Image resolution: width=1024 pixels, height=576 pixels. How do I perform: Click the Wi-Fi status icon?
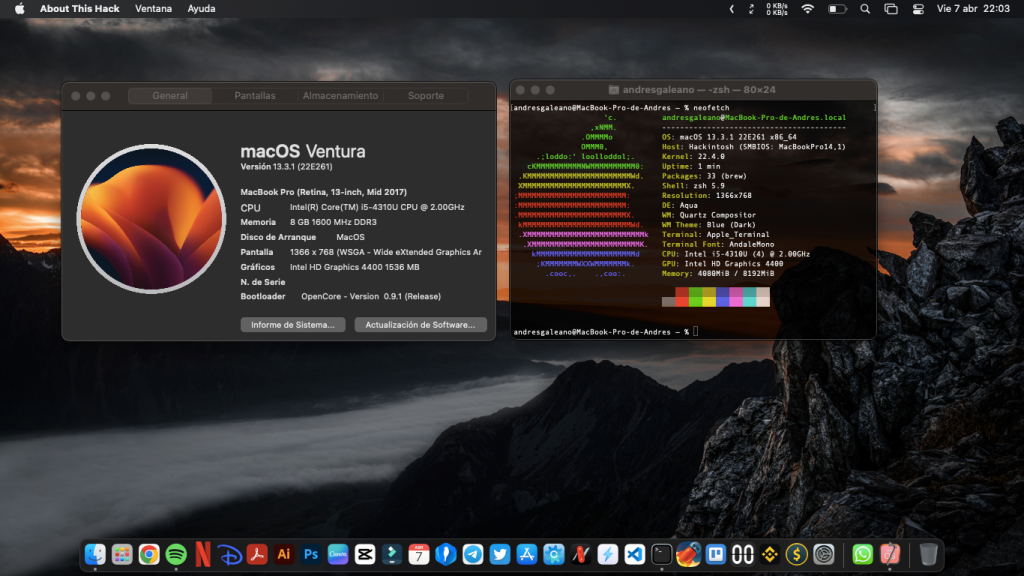(807, 9)
